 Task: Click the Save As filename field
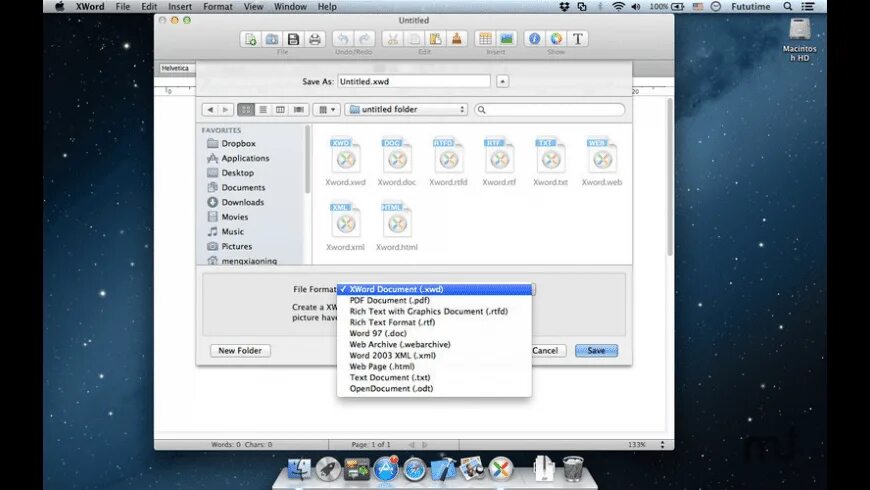pyautogui.click(x=414, y=82)
